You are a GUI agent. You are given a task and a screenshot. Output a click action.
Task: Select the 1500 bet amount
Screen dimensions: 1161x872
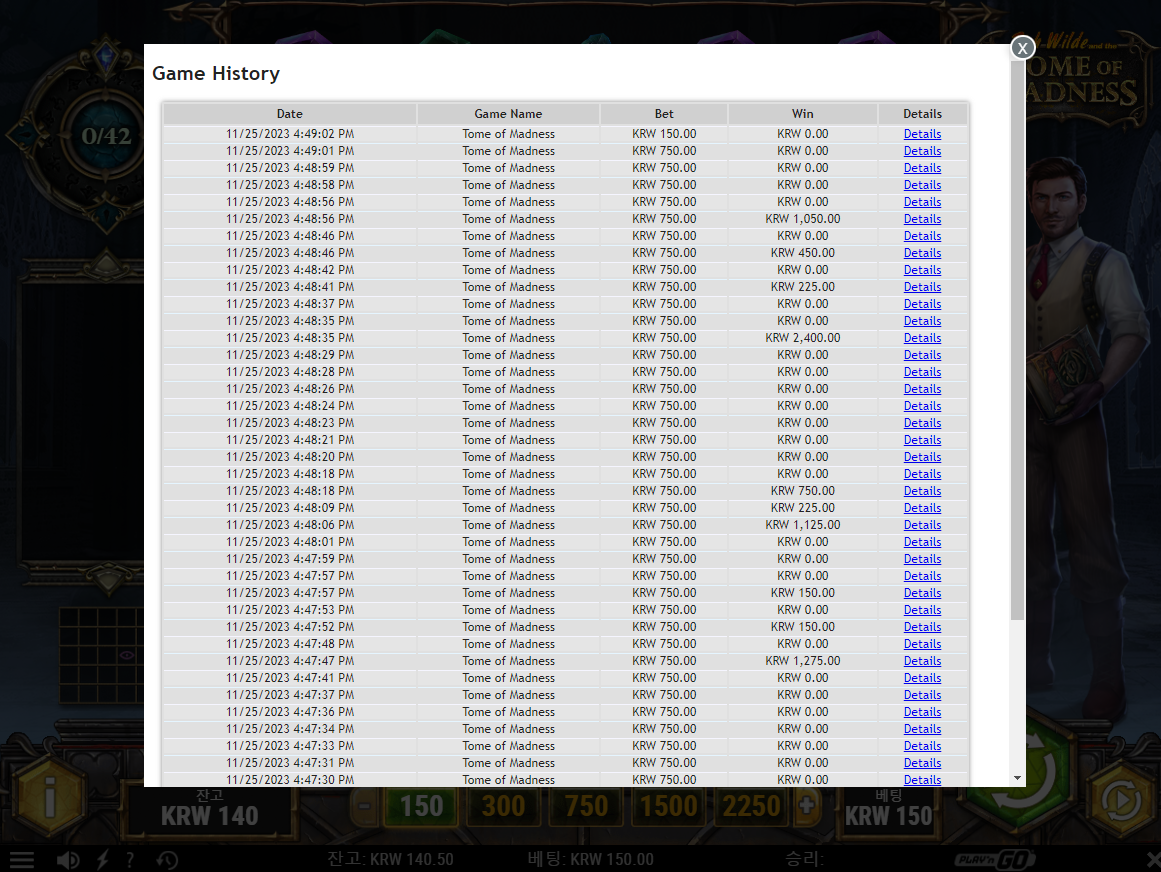click(669, 806)
